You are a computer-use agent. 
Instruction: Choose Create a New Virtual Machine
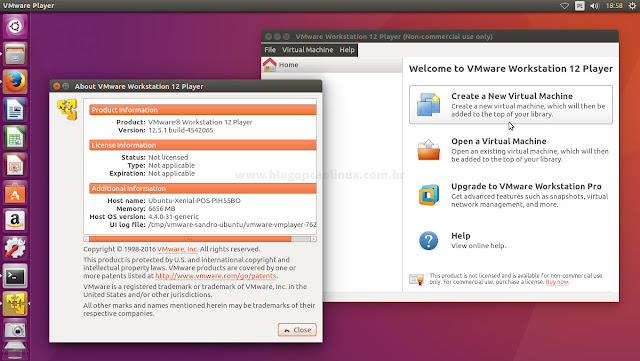[x=511, y=105]
